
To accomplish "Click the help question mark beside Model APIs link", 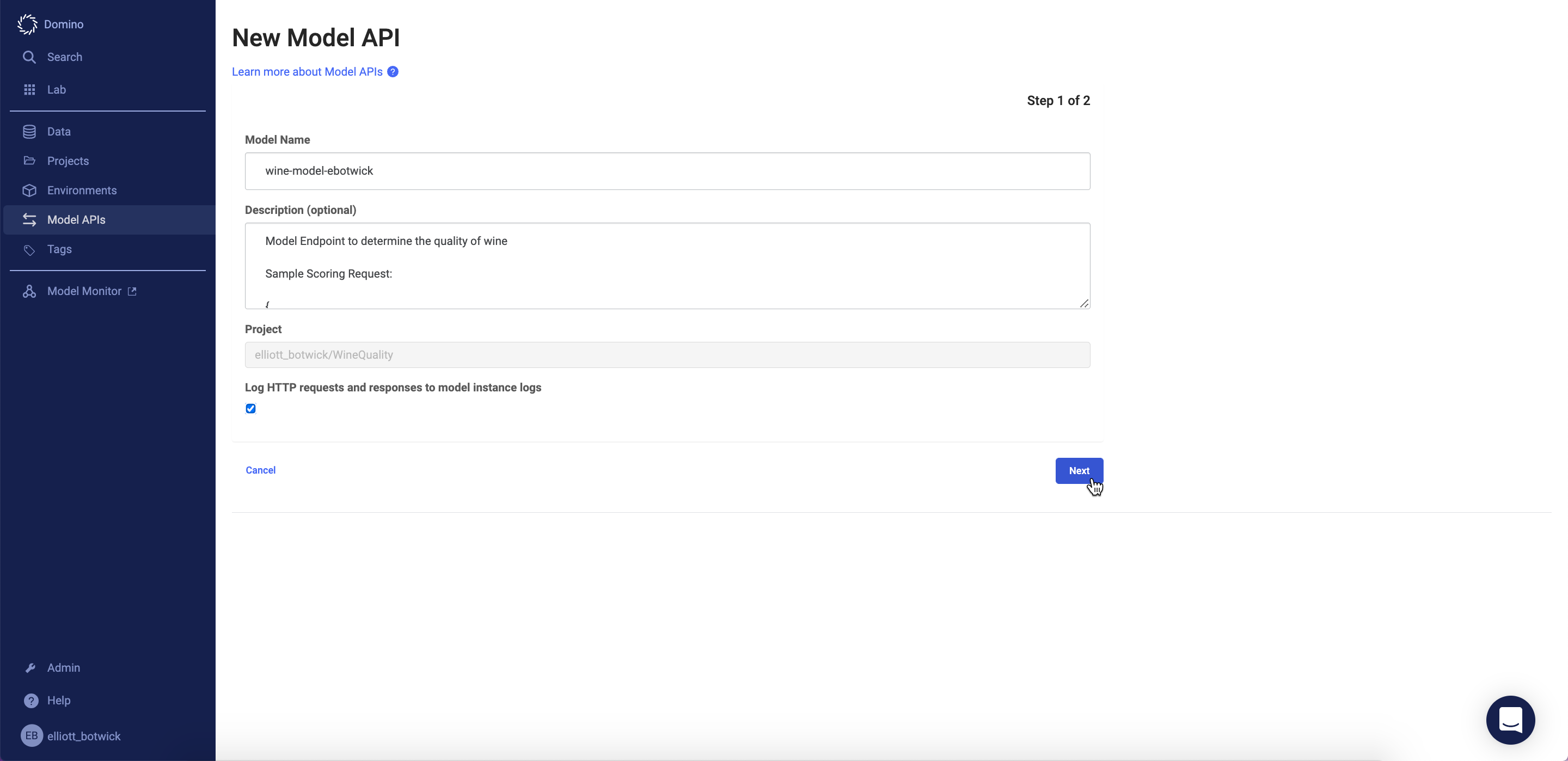I will [x=393, y=72].
